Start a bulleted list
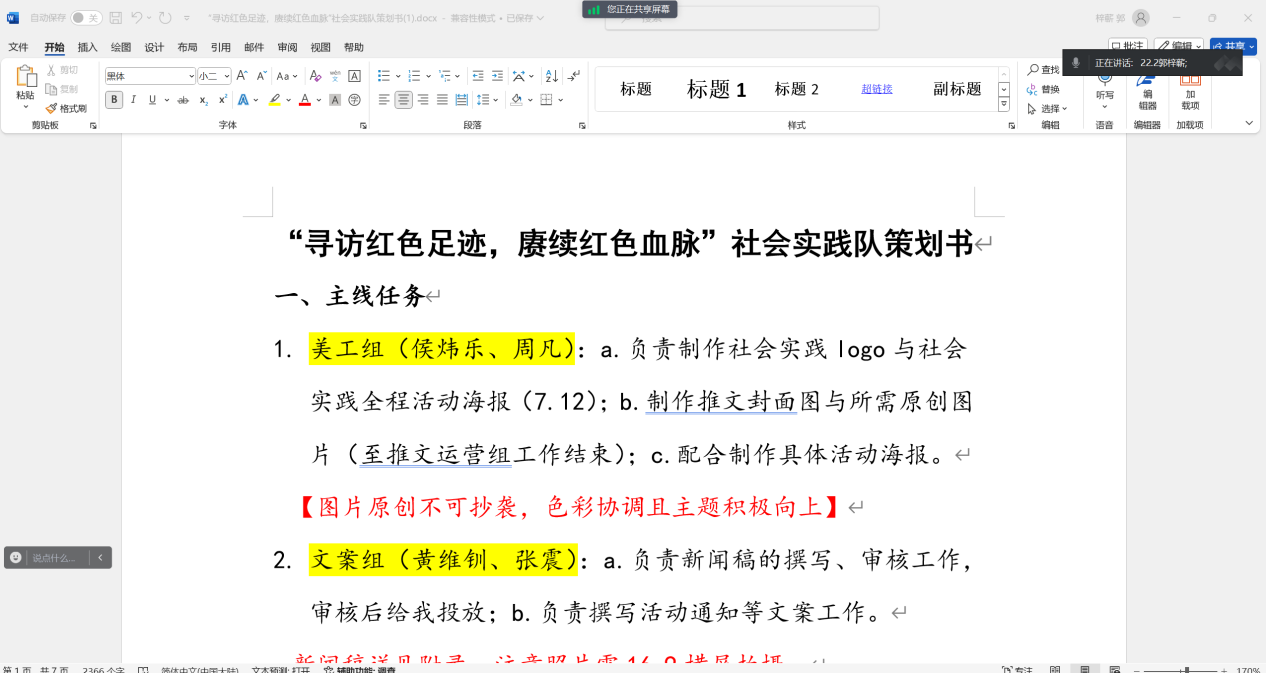This screenshot has height=673, width=1266. coord(384,76)
